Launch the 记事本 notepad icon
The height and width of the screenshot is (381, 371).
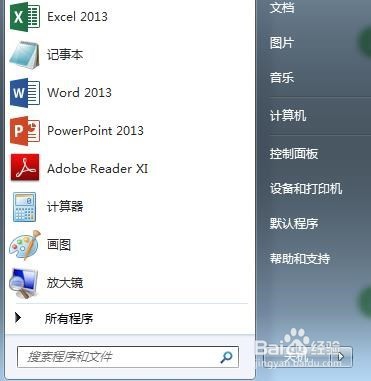click(x=25, y=55)
